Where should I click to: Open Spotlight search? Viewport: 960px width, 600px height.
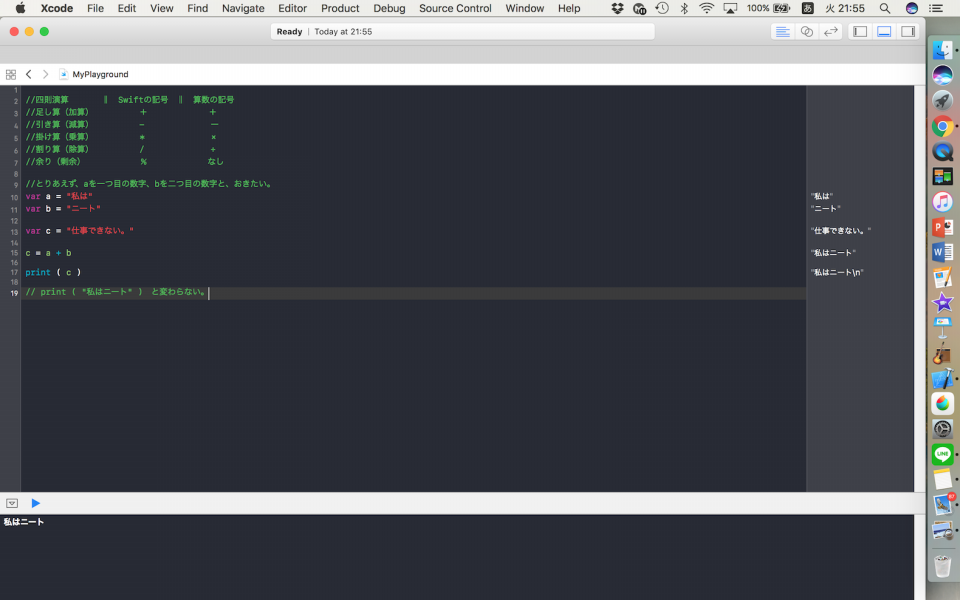coord(885,8)
